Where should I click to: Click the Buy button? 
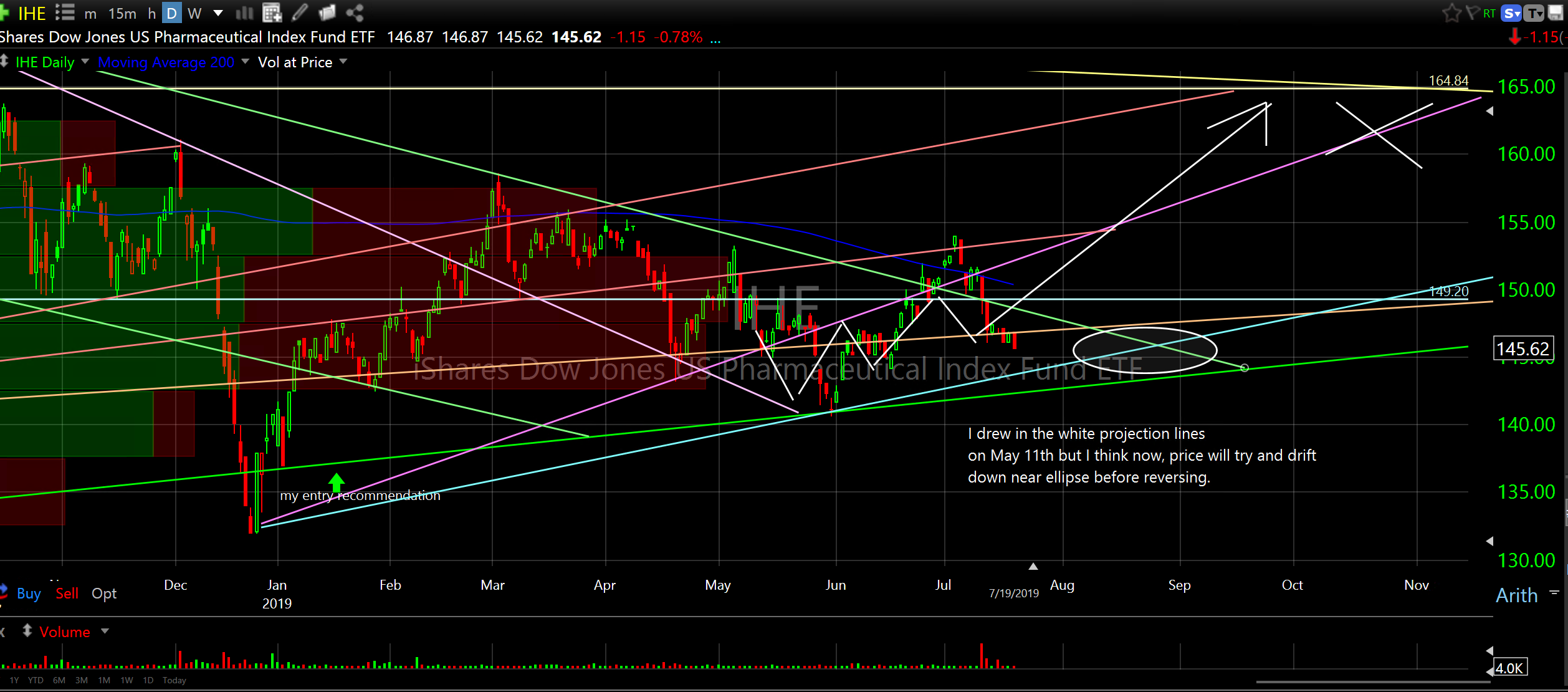pos(29,593)
